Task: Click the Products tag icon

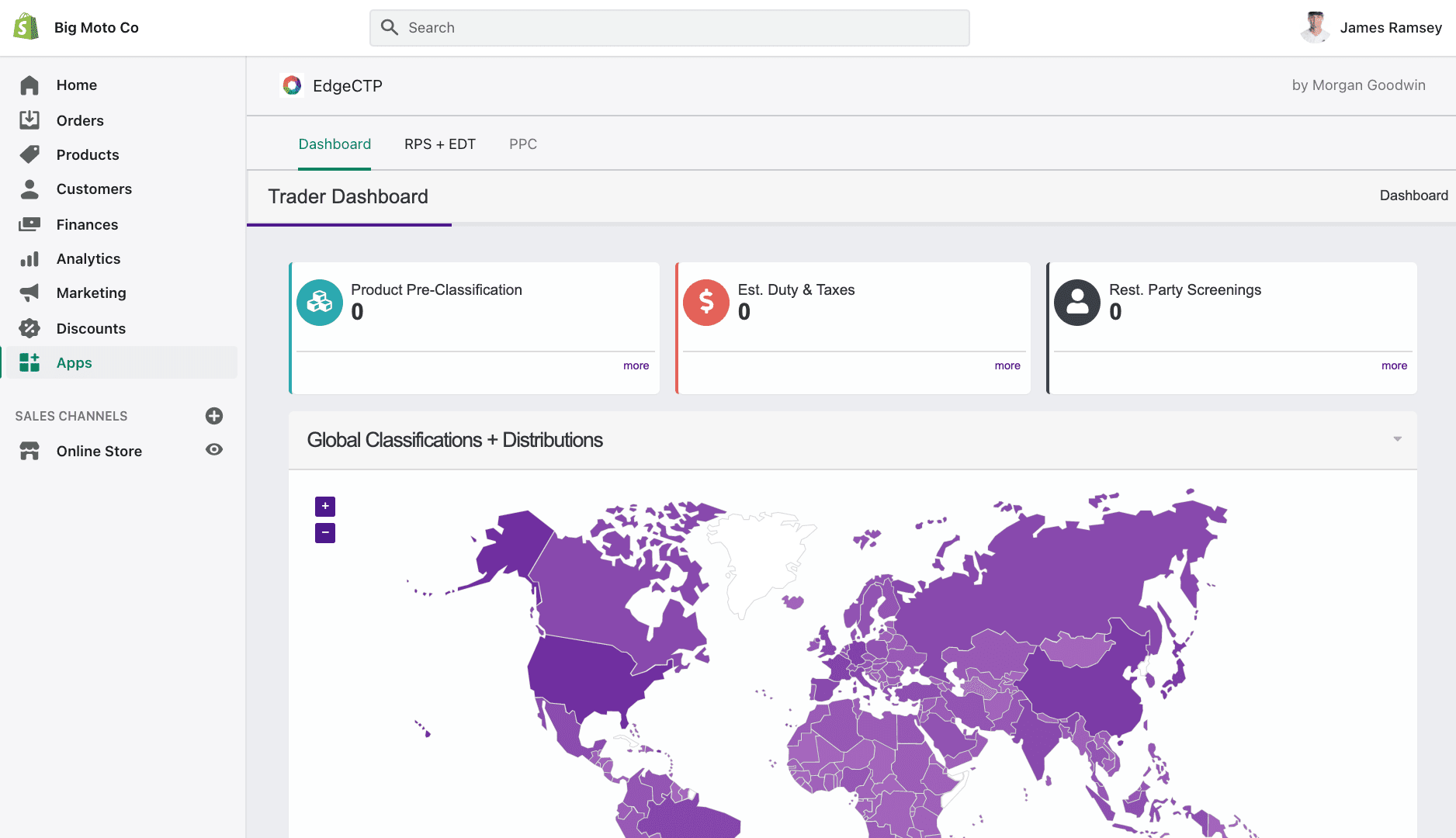Action: click(29, 154)
